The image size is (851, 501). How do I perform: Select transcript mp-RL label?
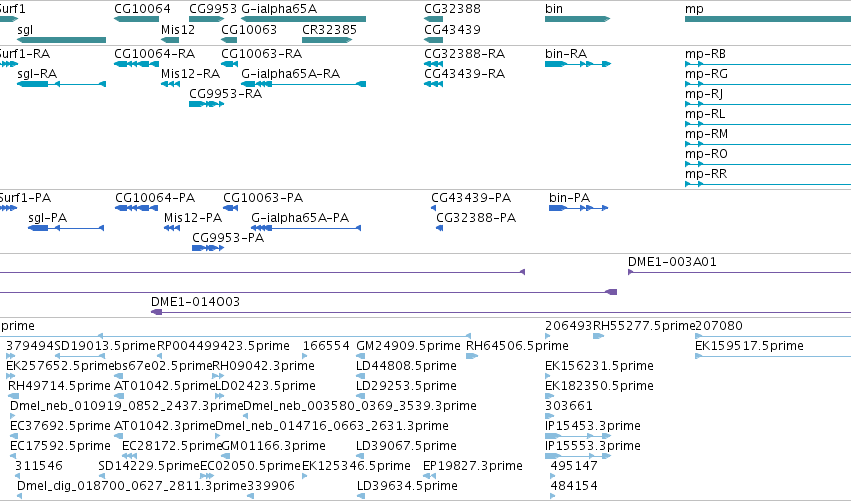pyautogui.click(x=705, y=114)
